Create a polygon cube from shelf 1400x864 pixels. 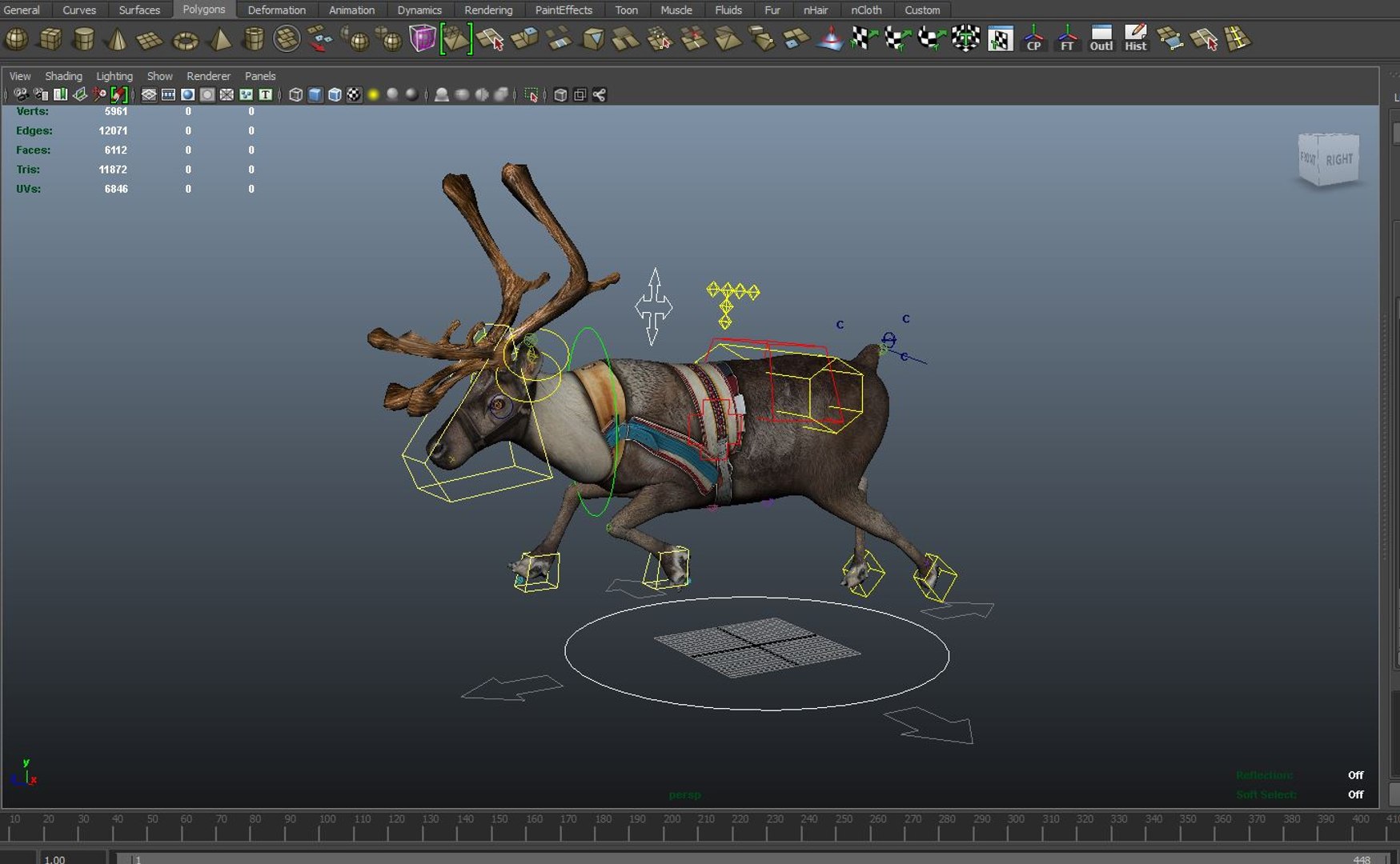click(x=50, y=38)
